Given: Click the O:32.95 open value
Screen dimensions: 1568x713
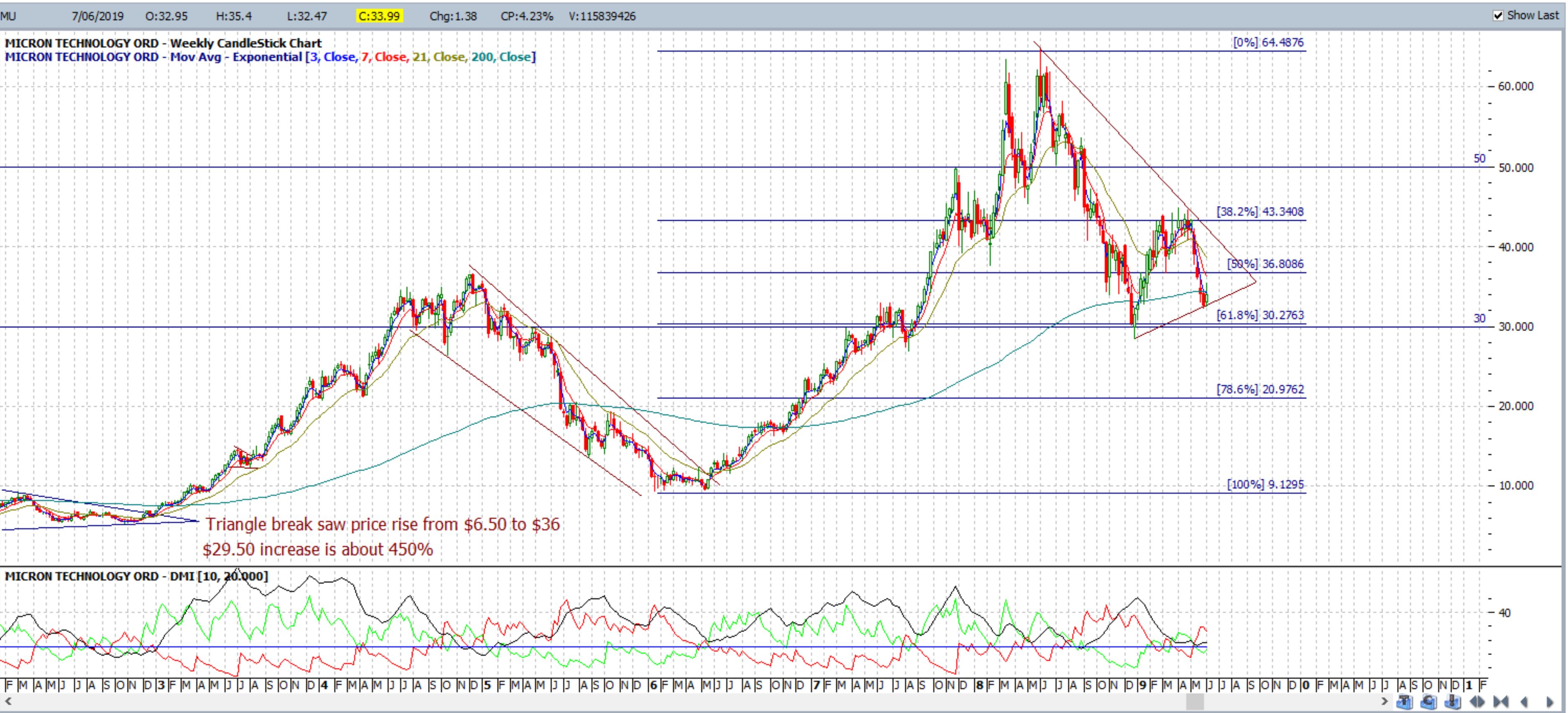Looking at the screenshot, I should (x=166, y=16).
